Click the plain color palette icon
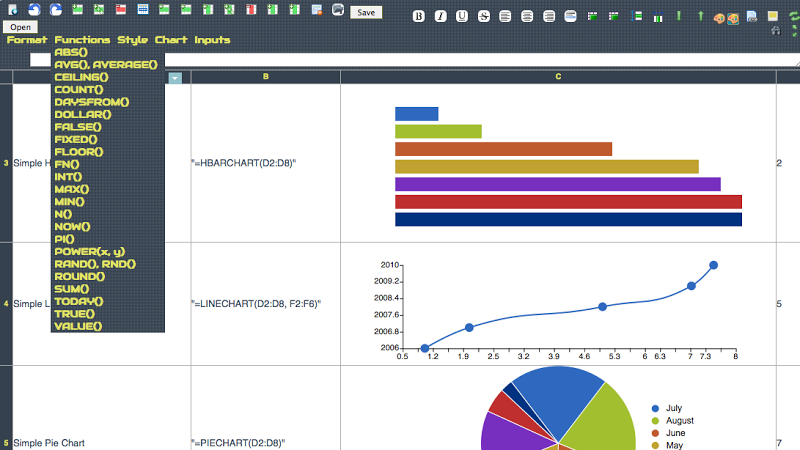This screenshot has width=800, height=450. click(x=719, y=19)
